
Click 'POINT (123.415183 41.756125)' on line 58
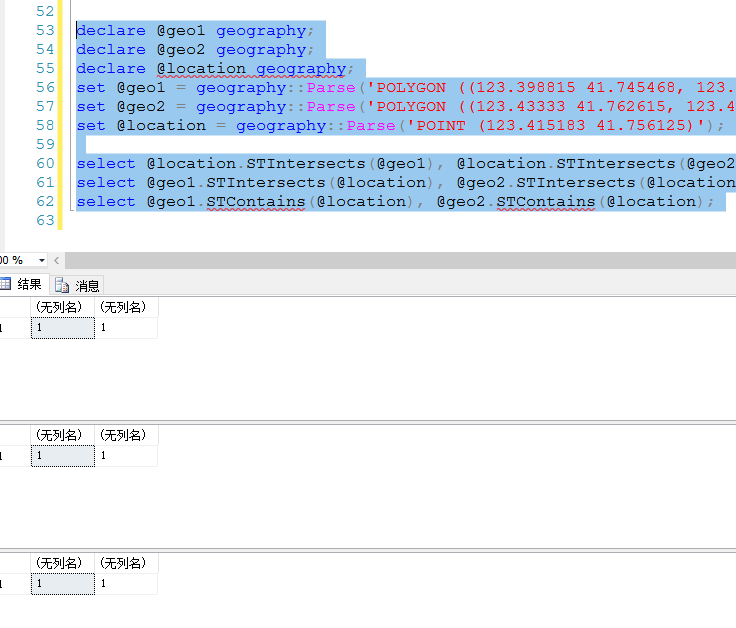tap(555, 126)
